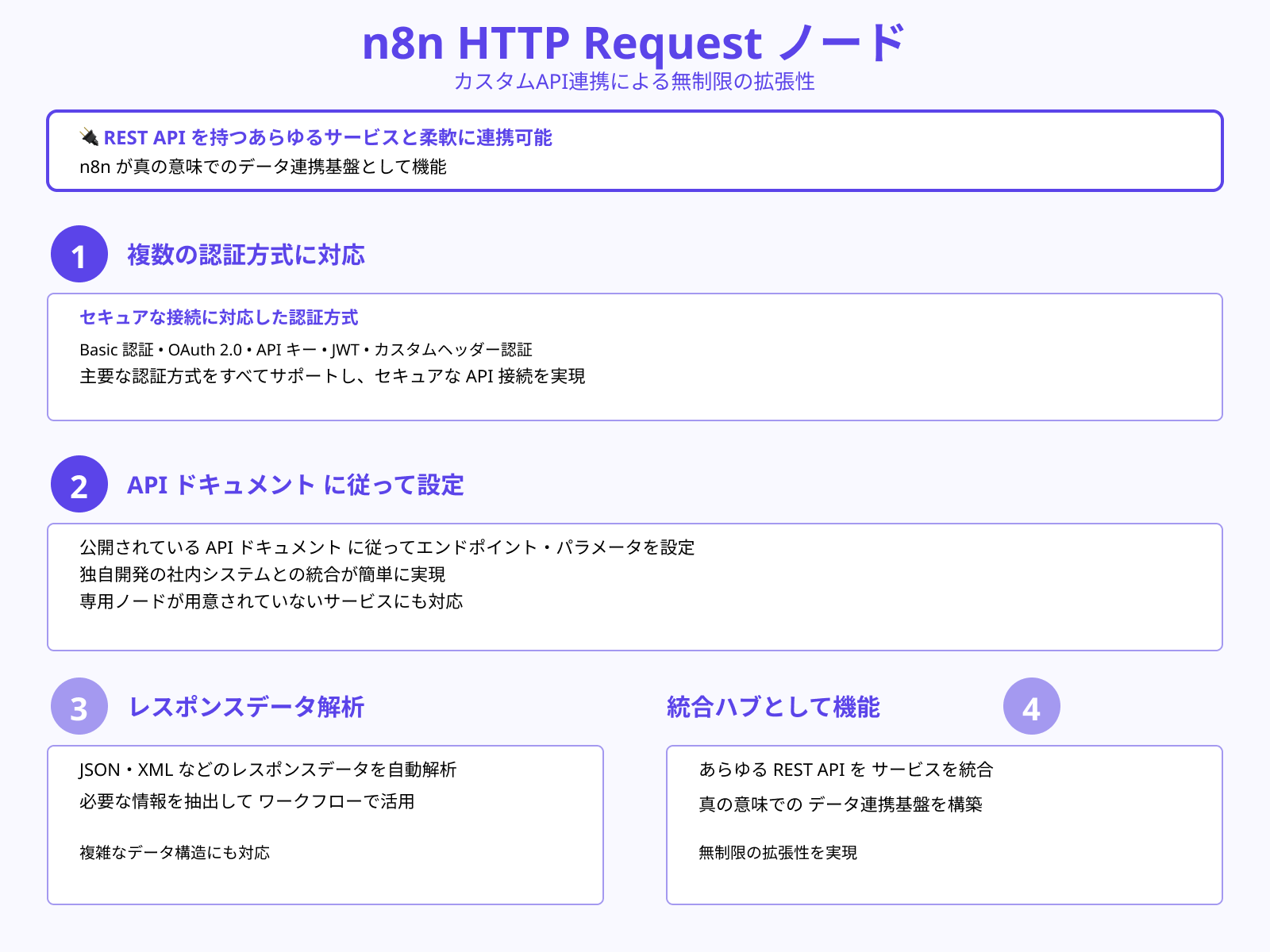Click the line 複雑なデータ構造にも対応
1270x952 pixels.
(175, 854)
